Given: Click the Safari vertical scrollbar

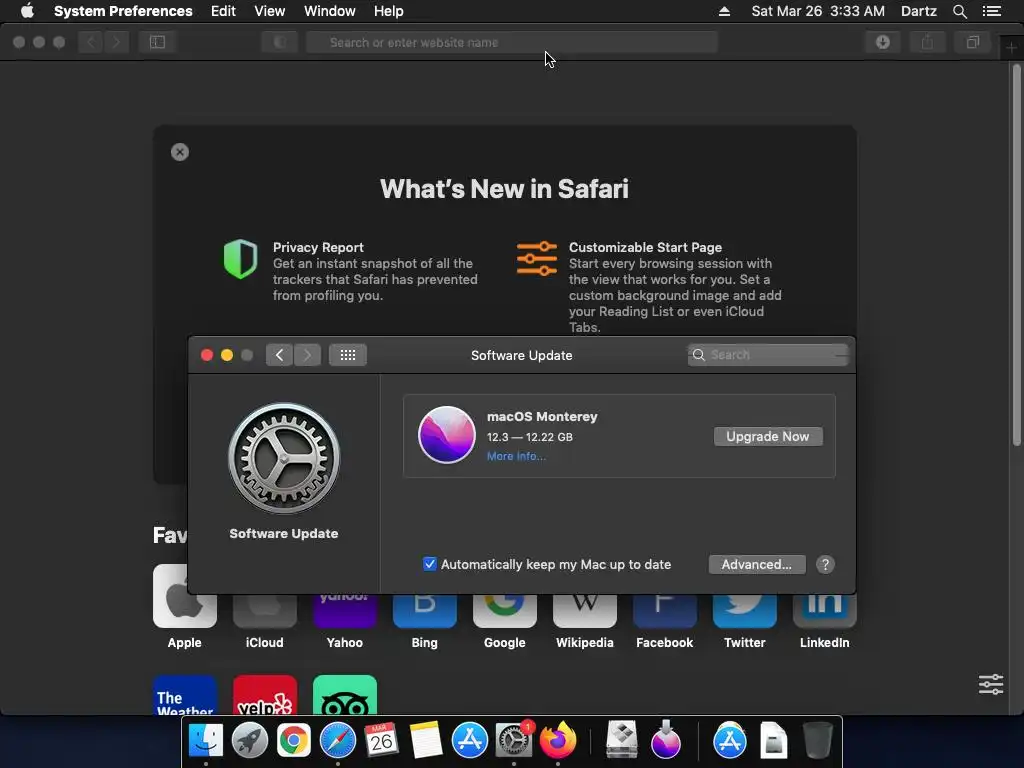Looking at the screenshot, I should tap(1016, 255).
